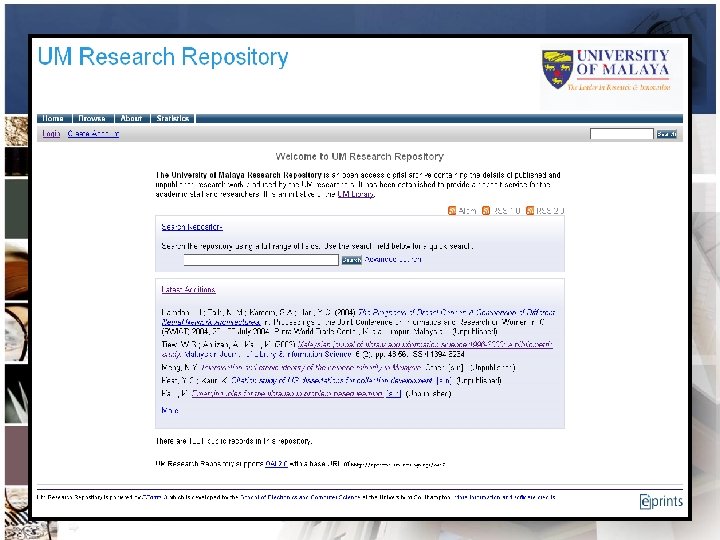Open the About menu item
720x540 pixels.
coord(131,118)
